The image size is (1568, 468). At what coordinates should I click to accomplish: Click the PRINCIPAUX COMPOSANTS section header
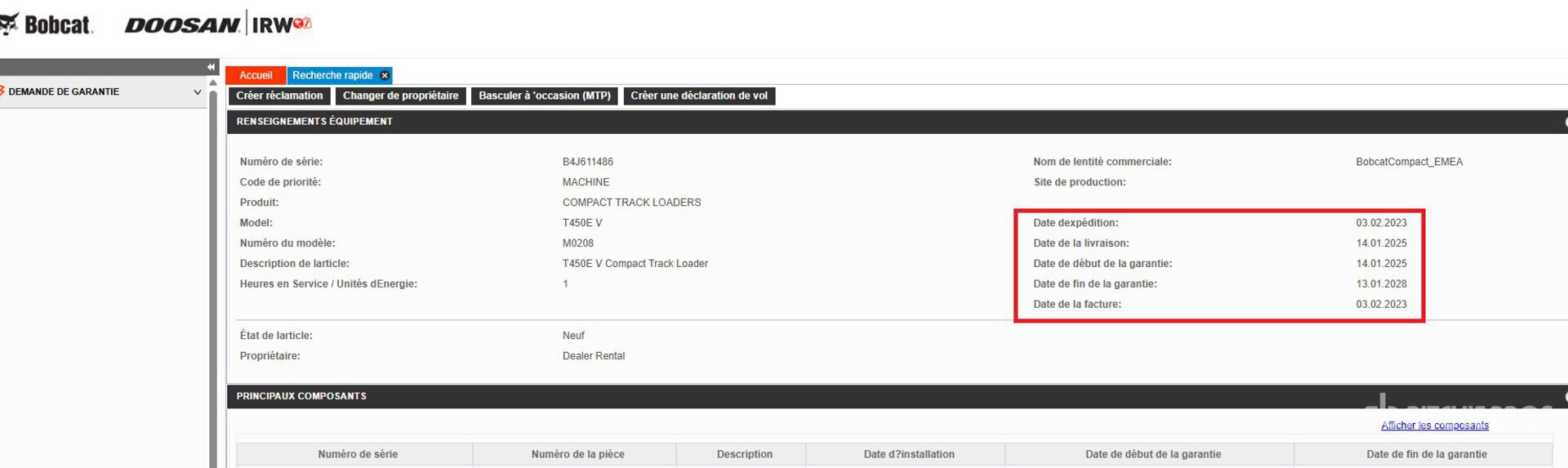click(x=301, y=396)
